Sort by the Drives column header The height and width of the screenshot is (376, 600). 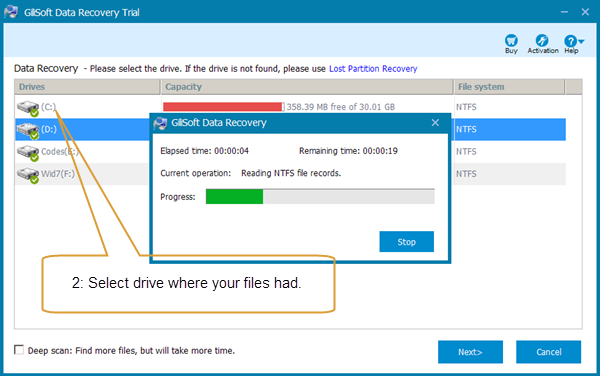(x=87, y=87)
